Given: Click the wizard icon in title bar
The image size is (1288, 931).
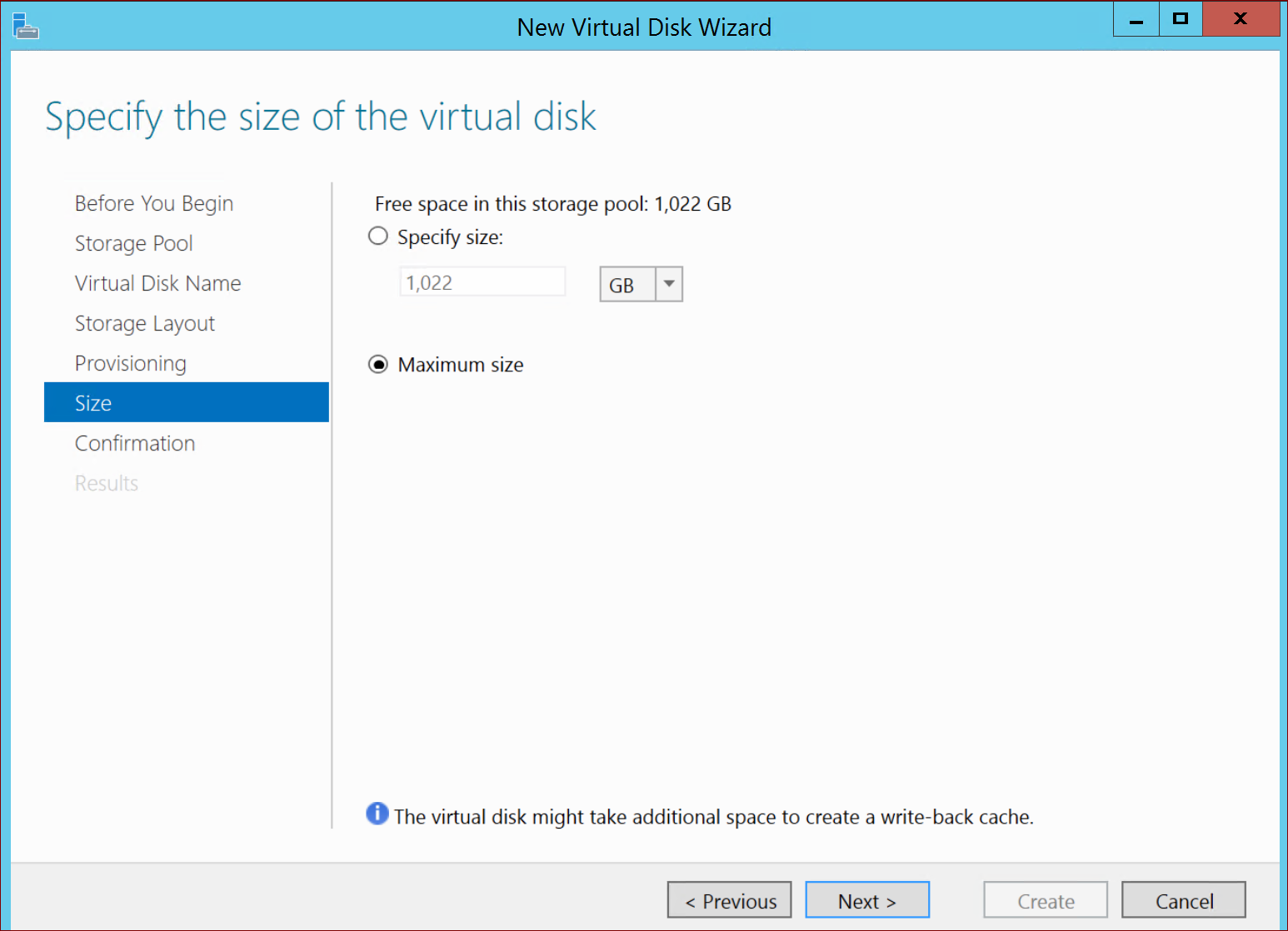Looking at the screenshot, I should click(x=26, y=26).
